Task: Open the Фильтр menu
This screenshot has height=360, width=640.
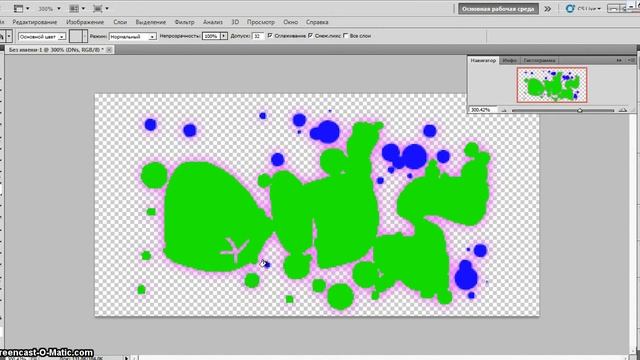Action: click(184, 22)
